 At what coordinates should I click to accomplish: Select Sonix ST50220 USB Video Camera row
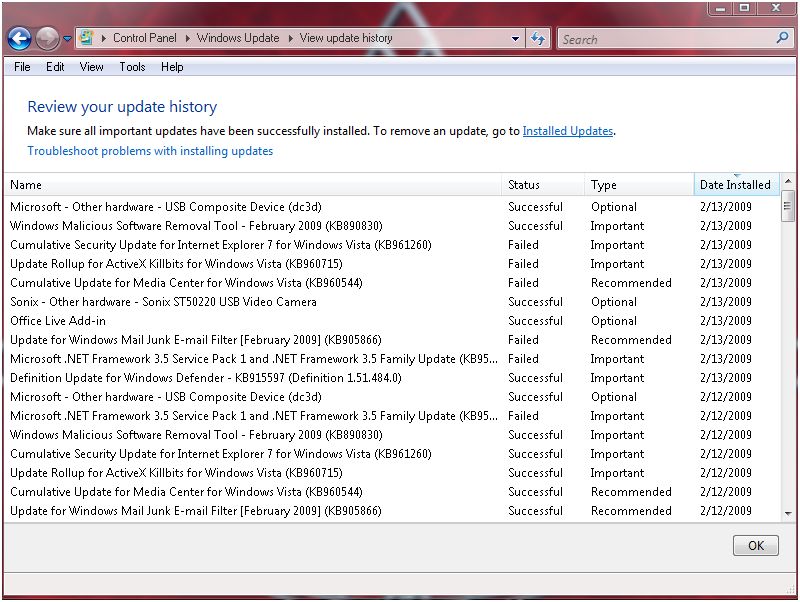392,302
